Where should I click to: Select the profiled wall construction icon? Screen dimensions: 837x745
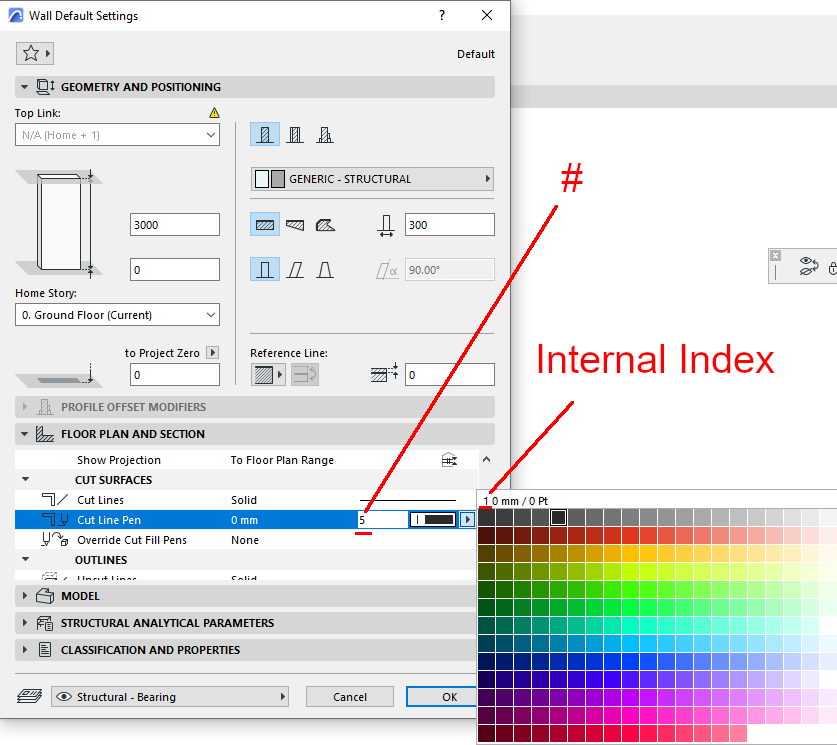point(326,134)
